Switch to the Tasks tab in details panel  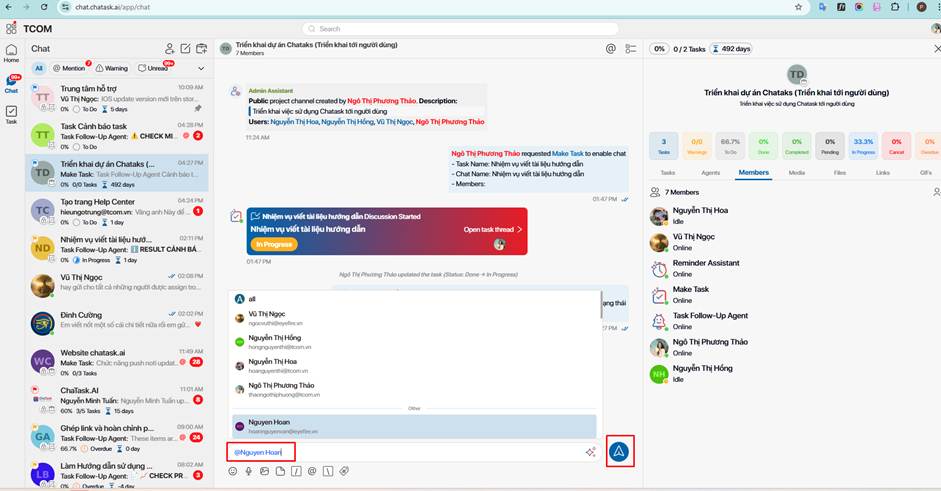point(667,173)
